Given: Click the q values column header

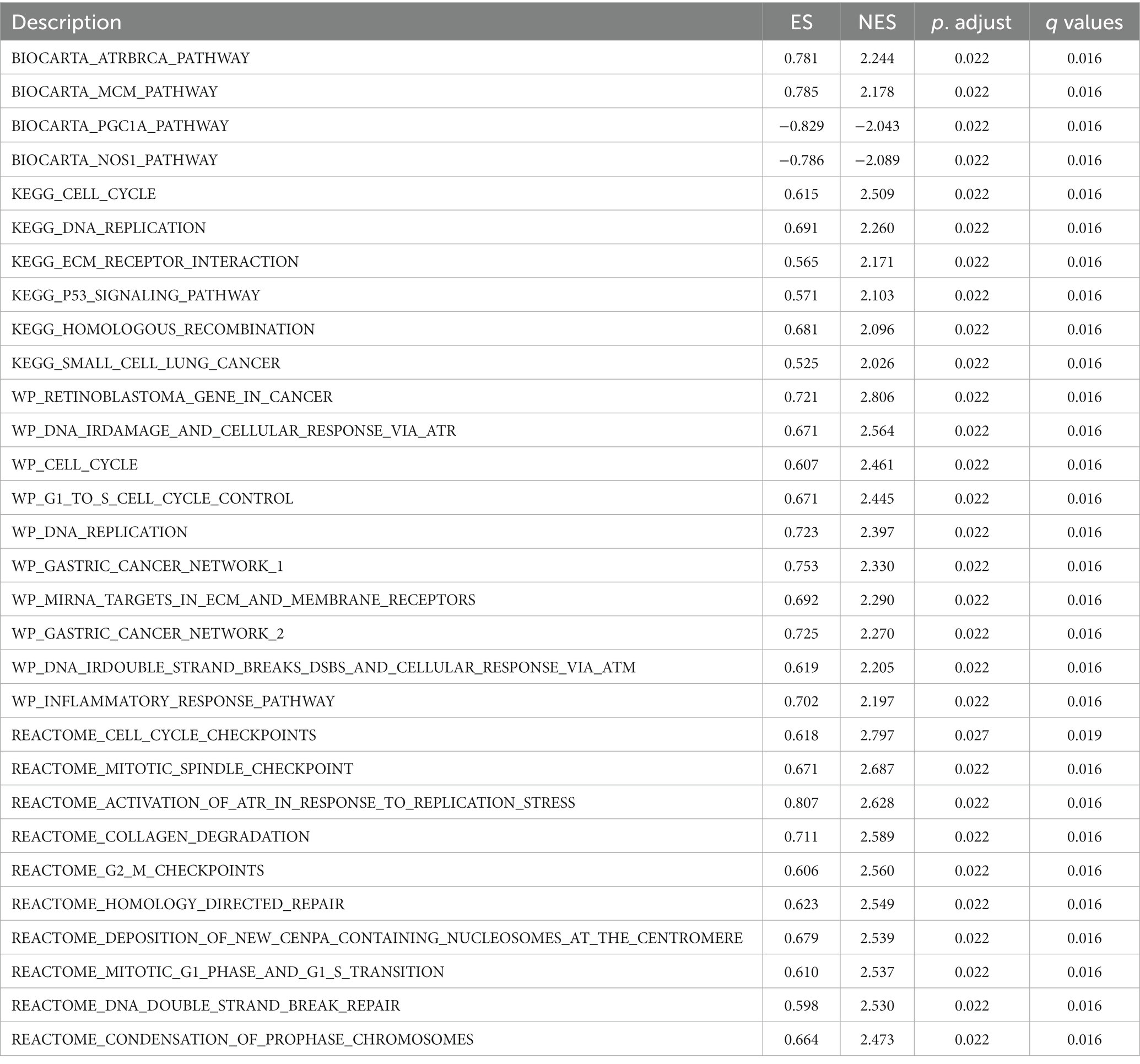Looking at the screenshot, I should 1084,23.
